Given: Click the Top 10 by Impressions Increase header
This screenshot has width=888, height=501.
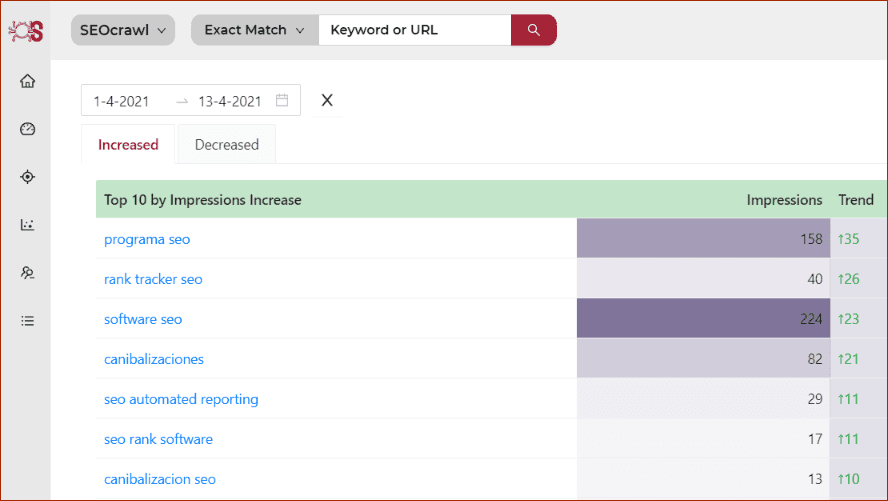Looking at the screenshot, I should click(x=203, y=200).
